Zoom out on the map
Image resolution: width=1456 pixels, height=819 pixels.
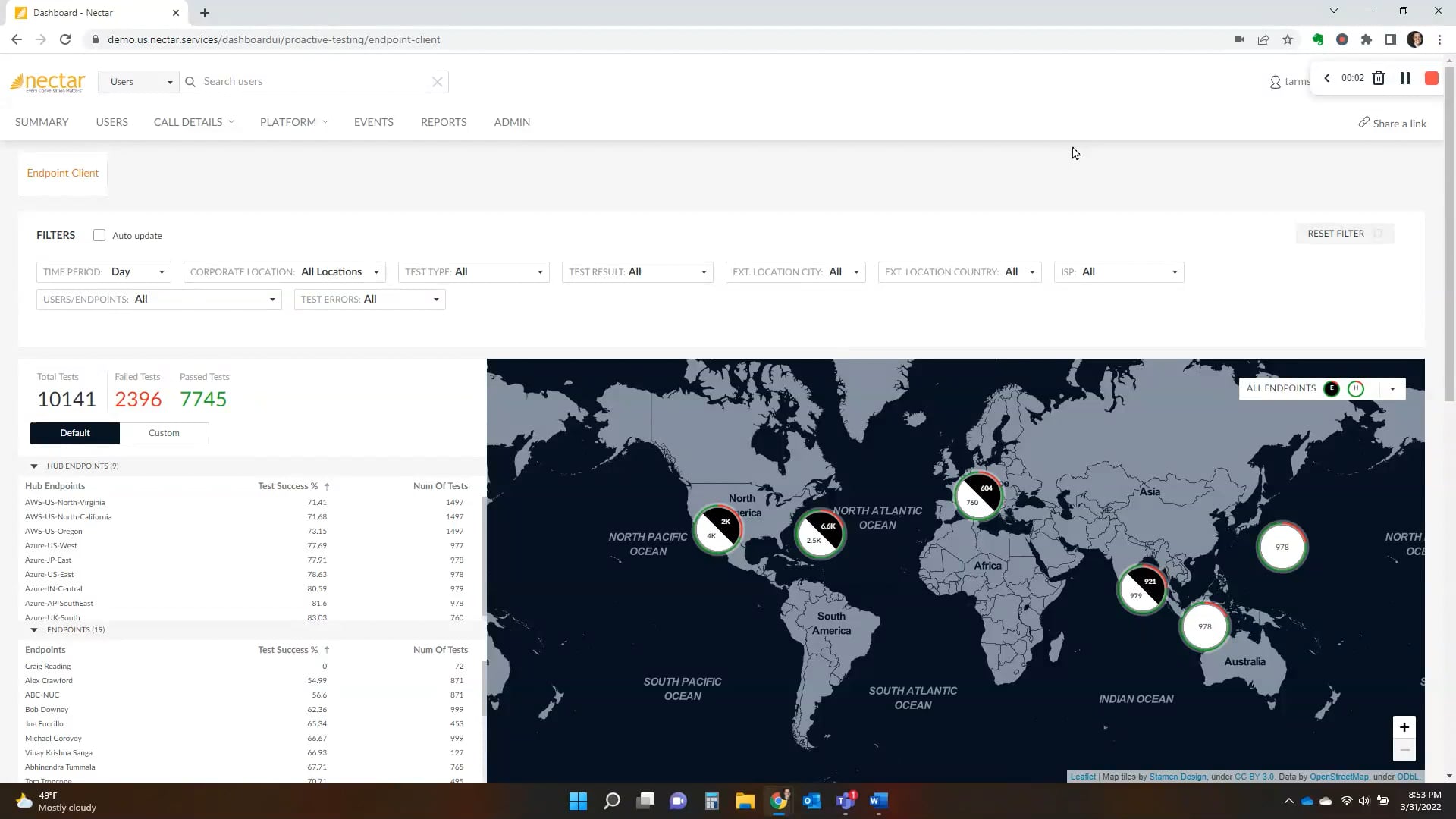(1404, 750)
